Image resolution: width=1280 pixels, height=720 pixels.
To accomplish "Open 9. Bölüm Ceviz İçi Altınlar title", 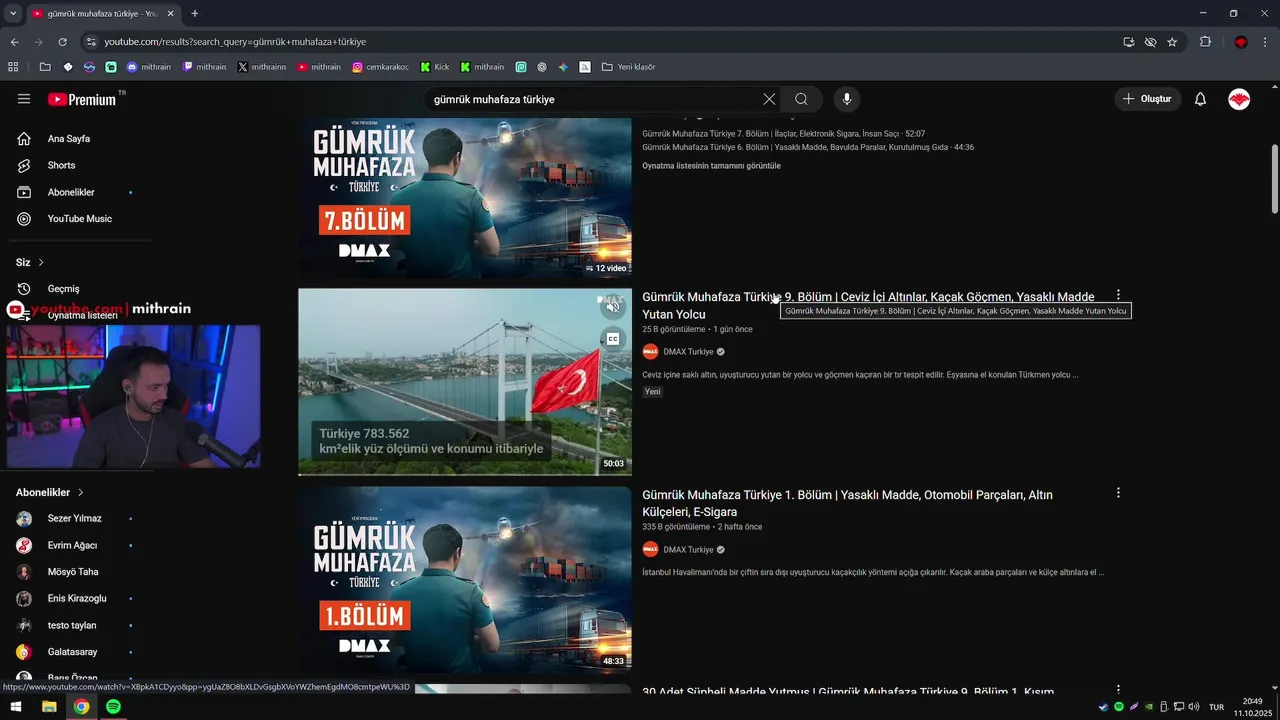I will coord(868,305).
